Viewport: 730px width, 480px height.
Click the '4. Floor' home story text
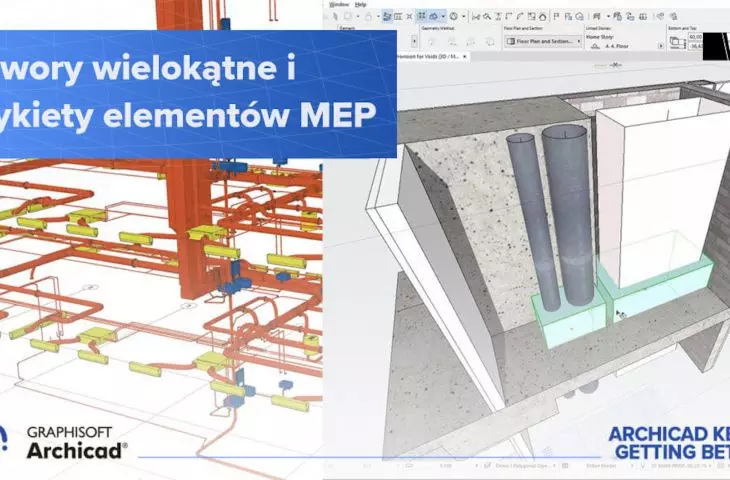point(617,46)
